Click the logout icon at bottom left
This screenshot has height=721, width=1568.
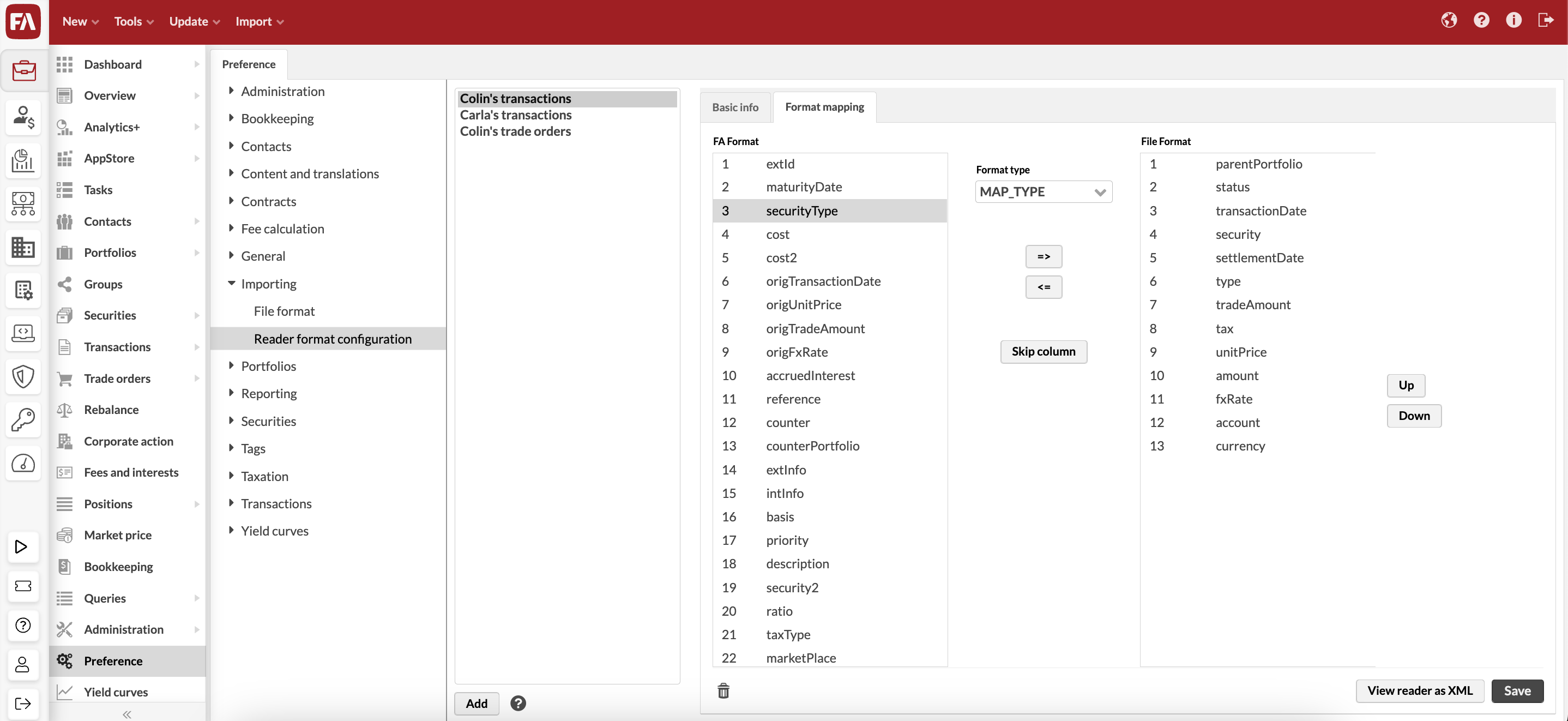22,704
